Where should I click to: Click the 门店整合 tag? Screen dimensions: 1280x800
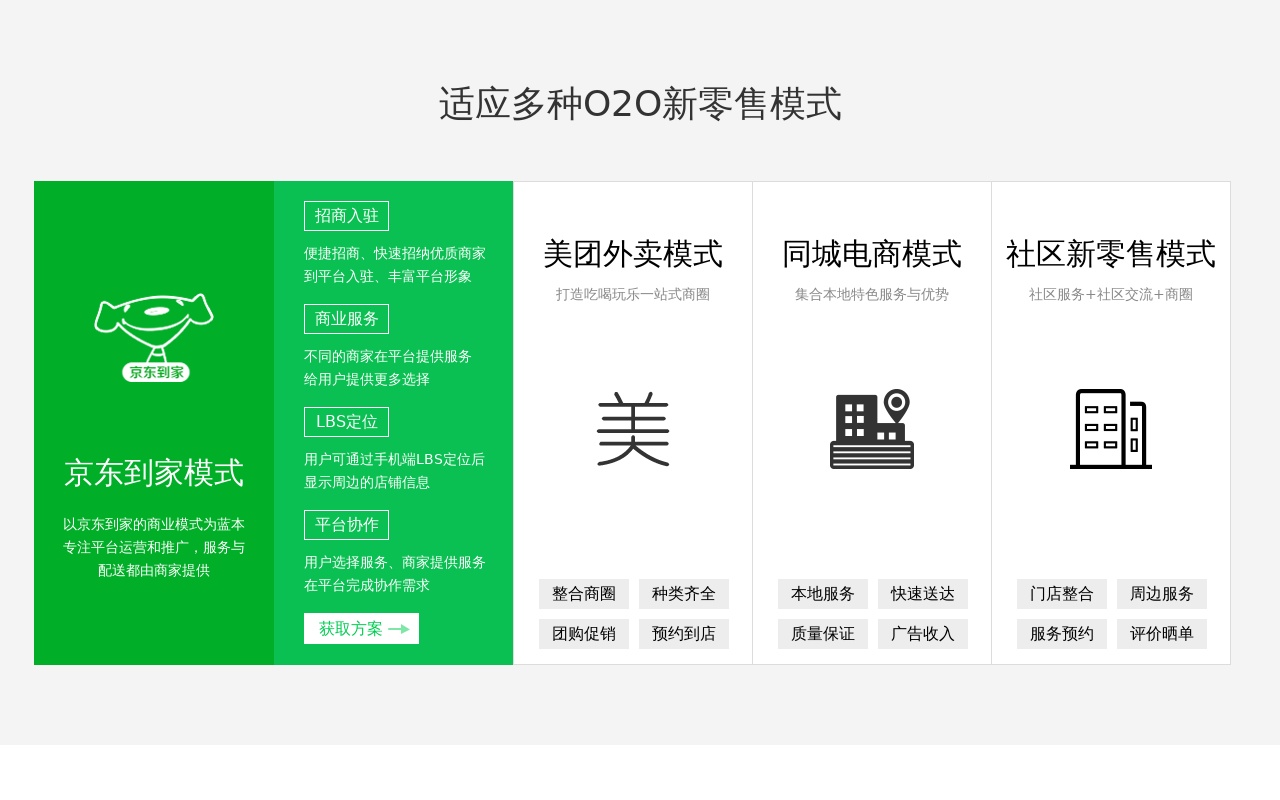(1062, 594)
